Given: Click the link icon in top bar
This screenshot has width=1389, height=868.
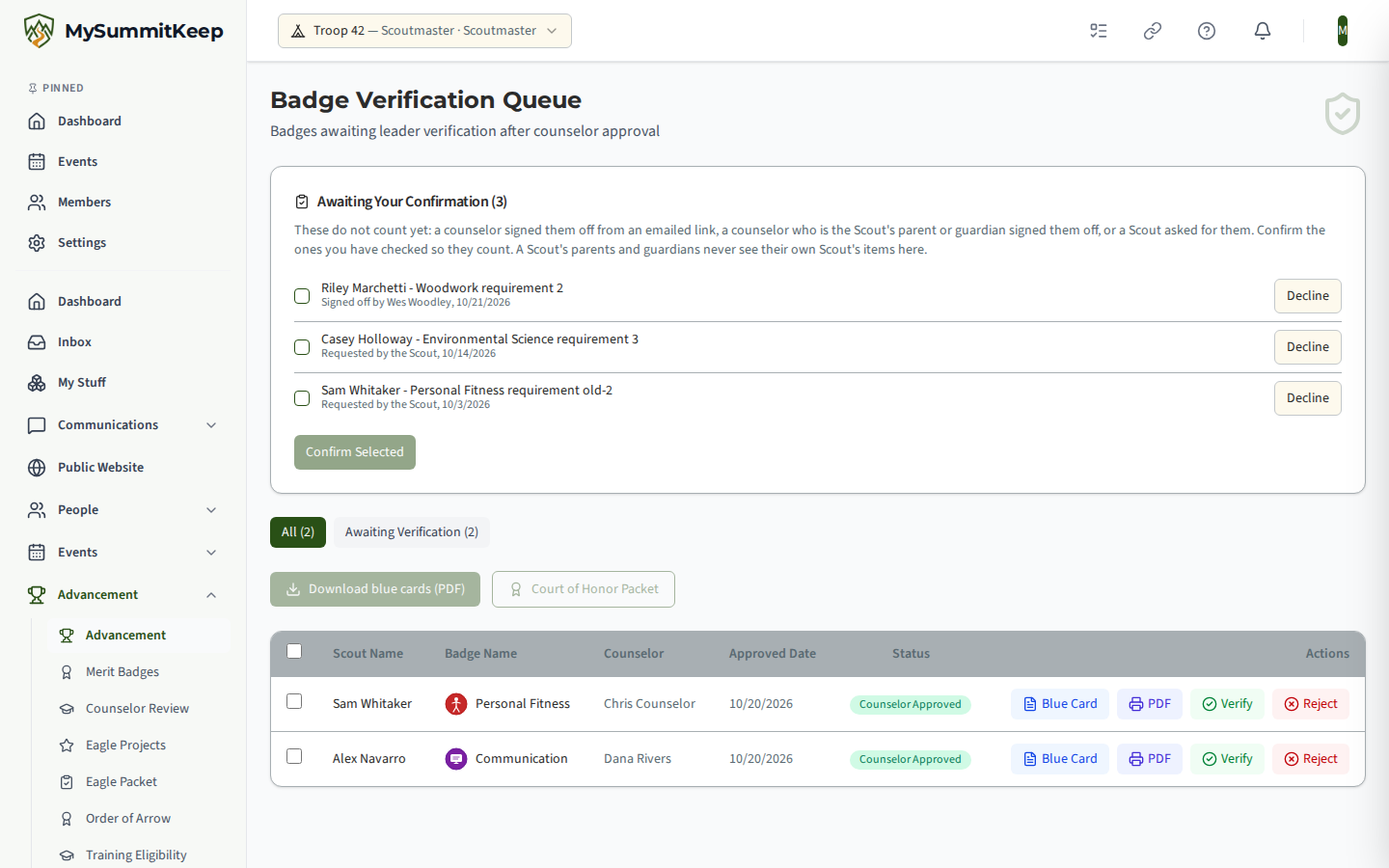Looking at the screenshot, I should [1153, 31].
